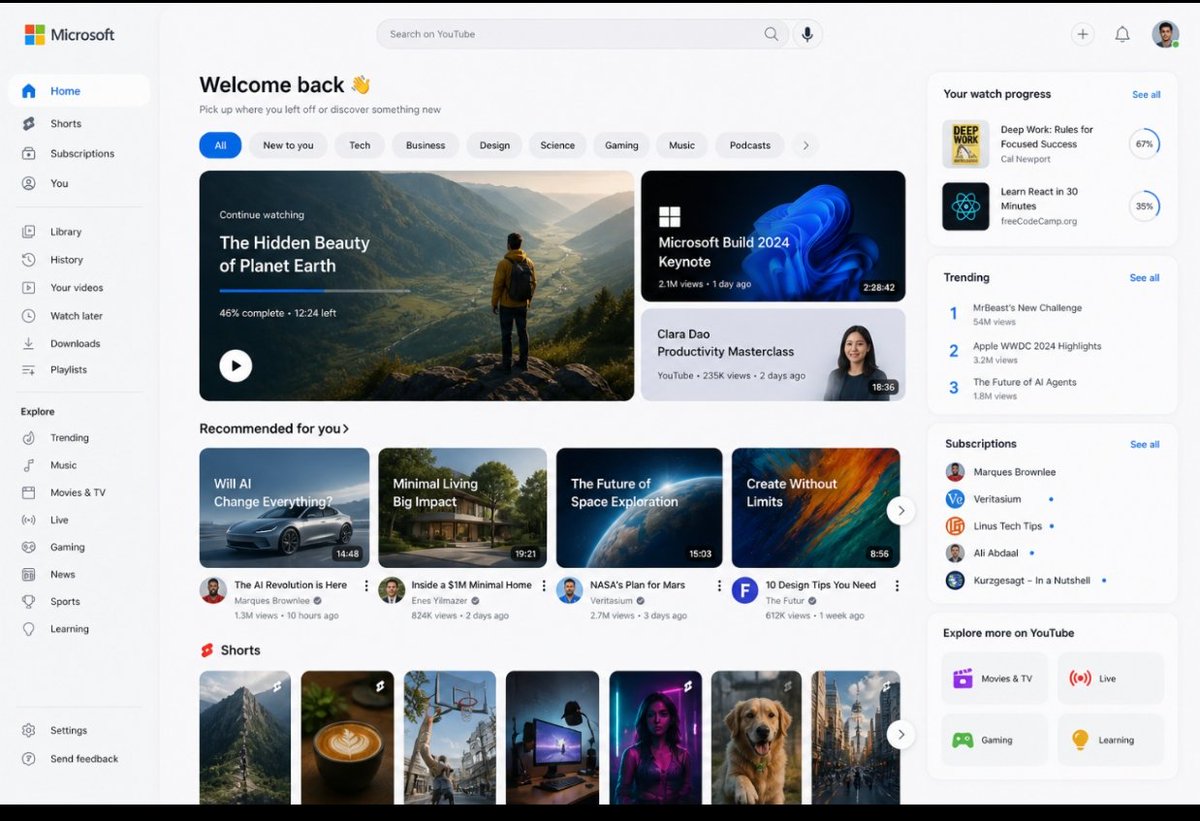Click the Microsoft logo icon
This screenshot has width=1200, height=821.
click(35, 35)
